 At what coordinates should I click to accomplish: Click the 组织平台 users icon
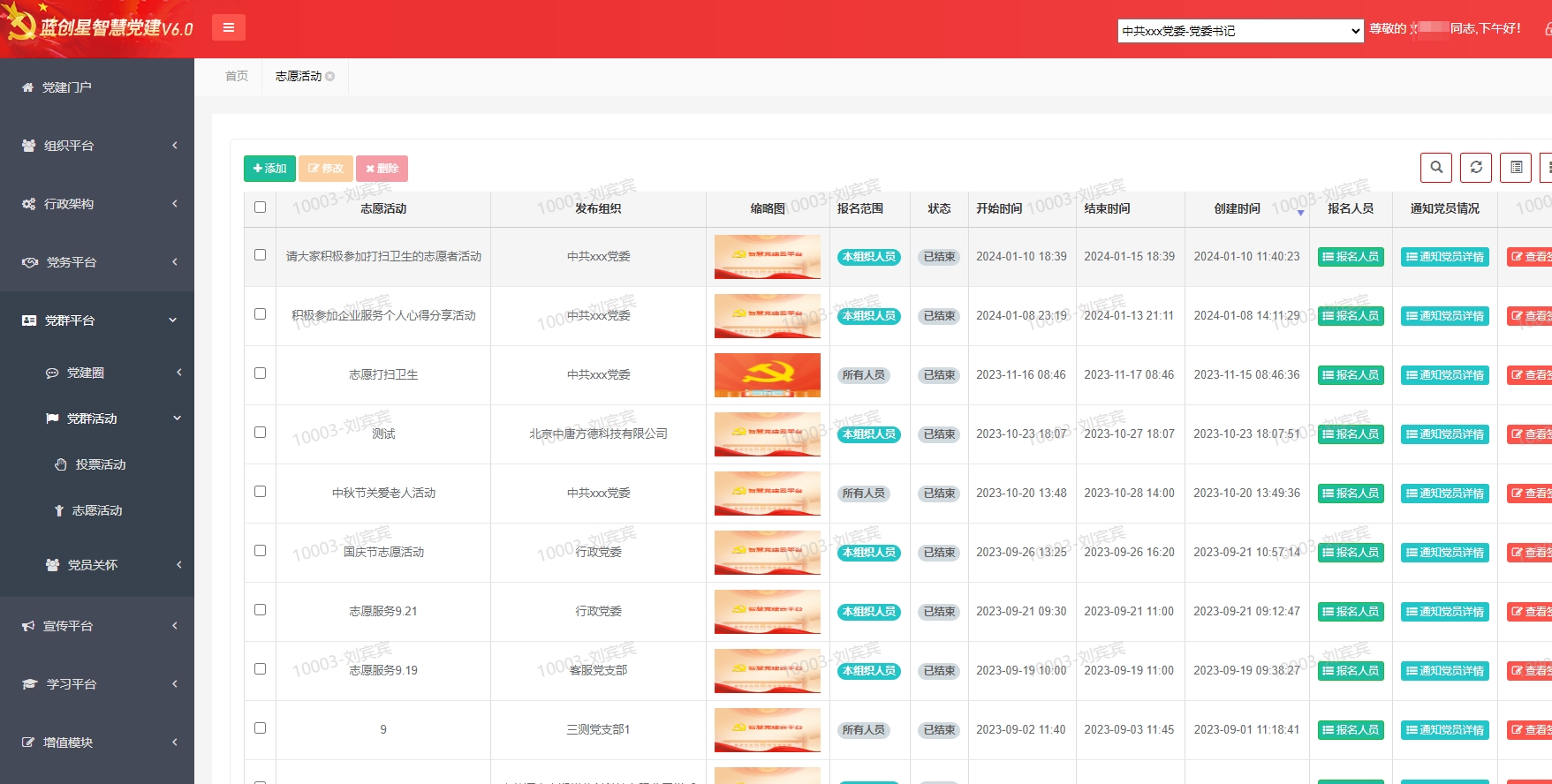(x=29, y=146)
